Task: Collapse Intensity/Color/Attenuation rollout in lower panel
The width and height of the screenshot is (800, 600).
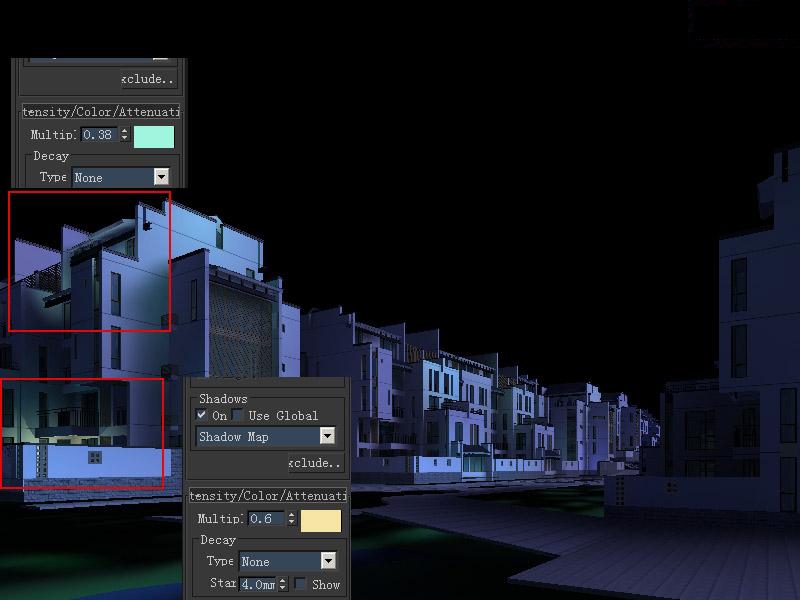Action: (268, 495)
